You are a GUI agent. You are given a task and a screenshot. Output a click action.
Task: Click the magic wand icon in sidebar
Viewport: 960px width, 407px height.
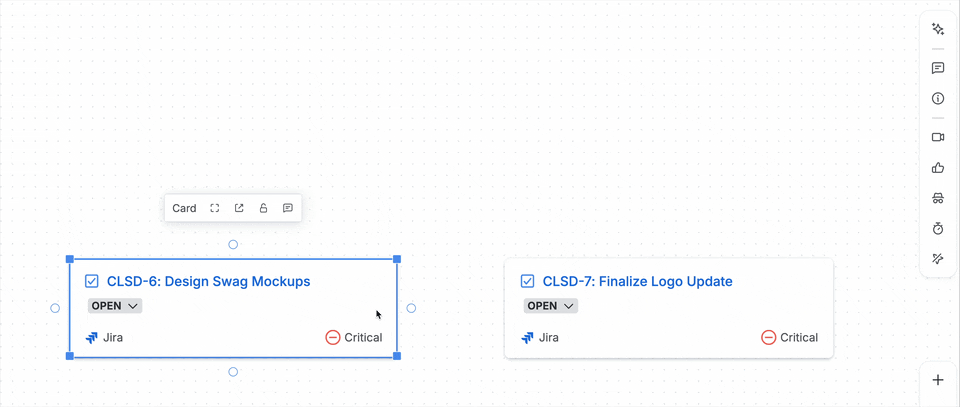938,259
